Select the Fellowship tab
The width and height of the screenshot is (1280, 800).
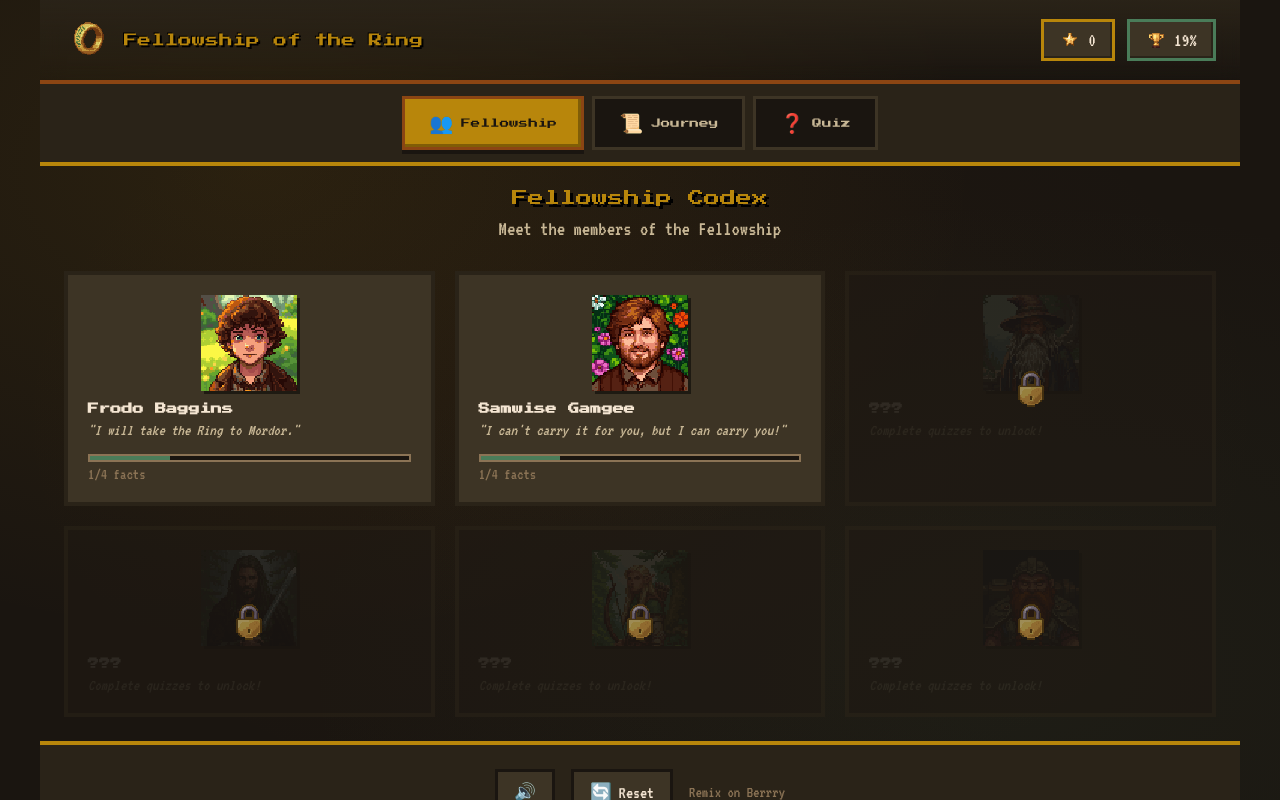click(493, 123)
